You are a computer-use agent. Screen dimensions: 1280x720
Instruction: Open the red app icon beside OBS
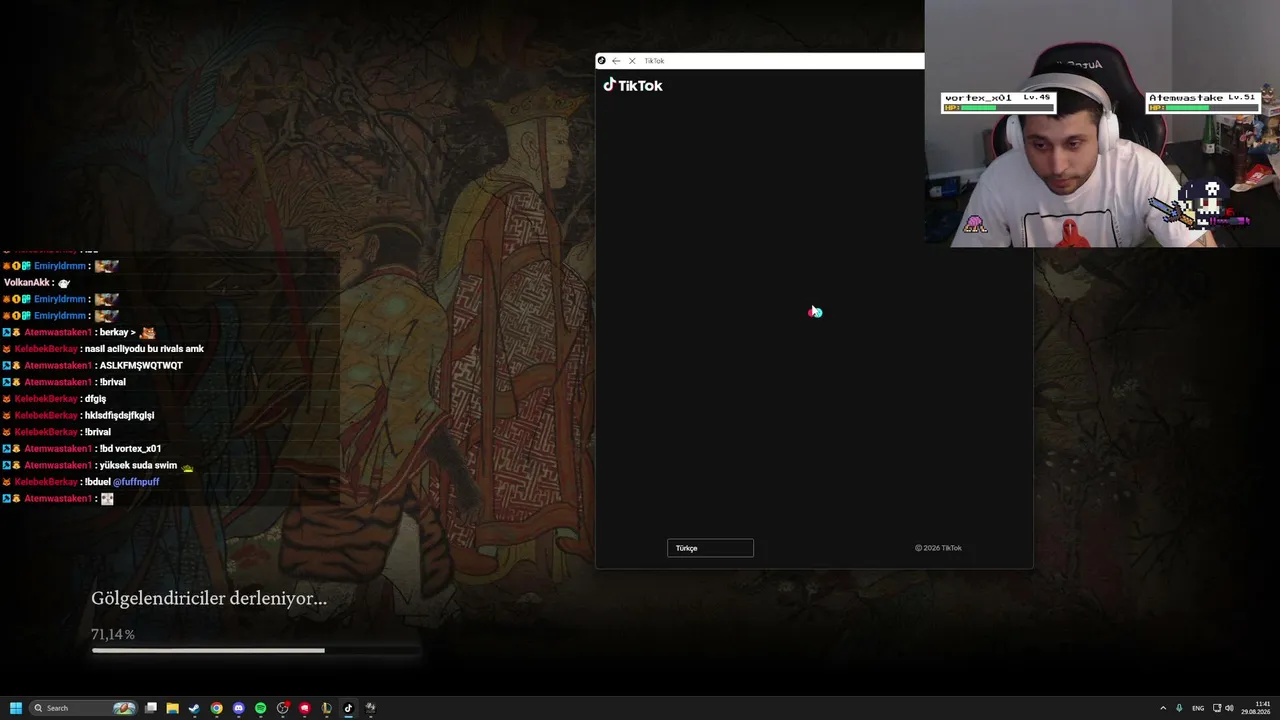click(305, 708)
